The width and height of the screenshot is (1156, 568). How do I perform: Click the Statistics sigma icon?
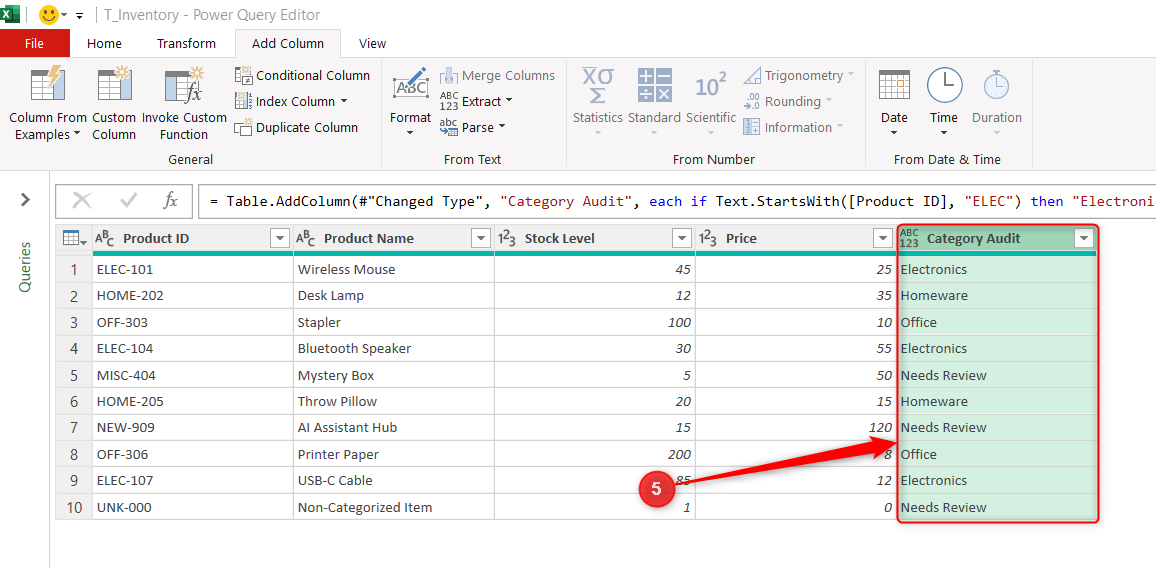pos(598,86)
